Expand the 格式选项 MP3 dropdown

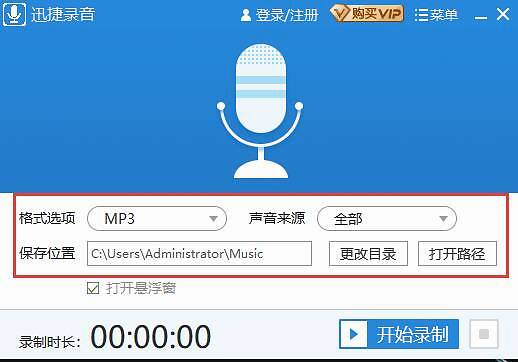click(x=157, y=219)
